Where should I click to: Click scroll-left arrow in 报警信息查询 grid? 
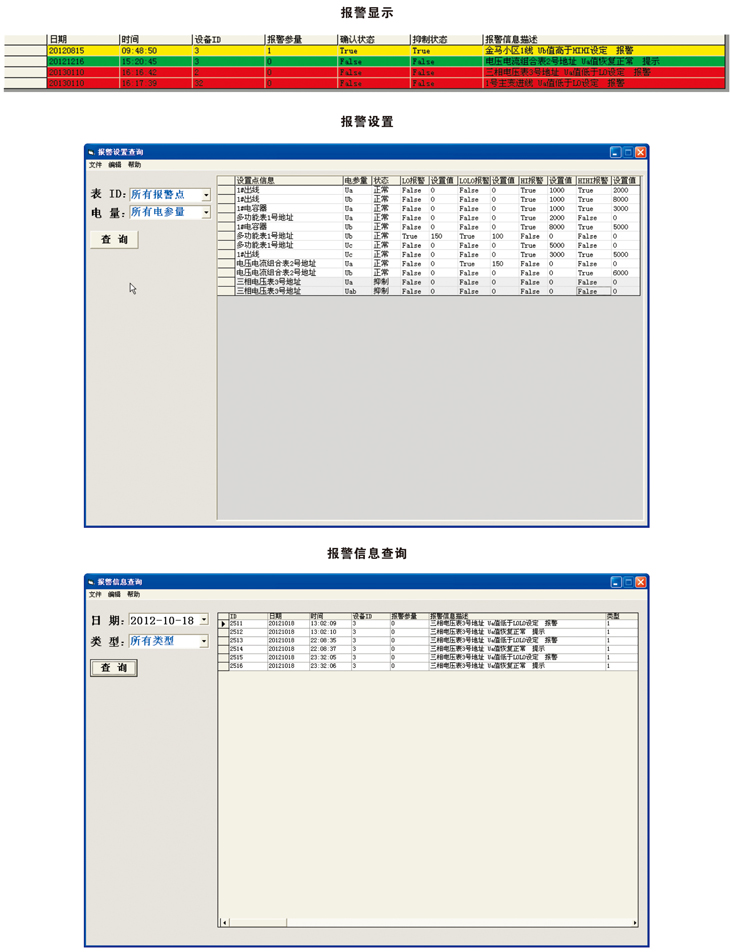click(x=223, y=923)
